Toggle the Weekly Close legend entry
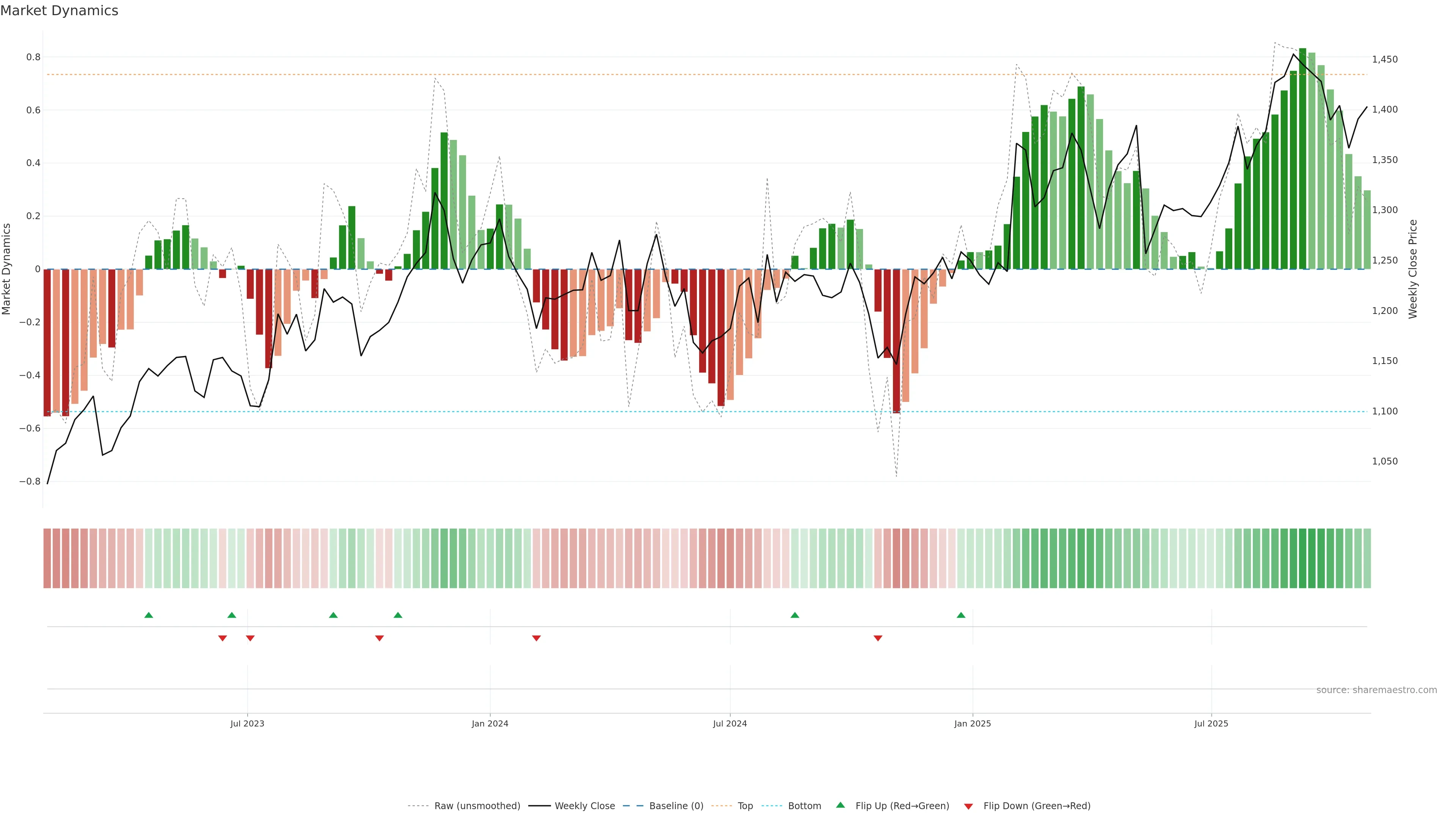This screenshot has height=819, width=1456. tap(584, 806)
